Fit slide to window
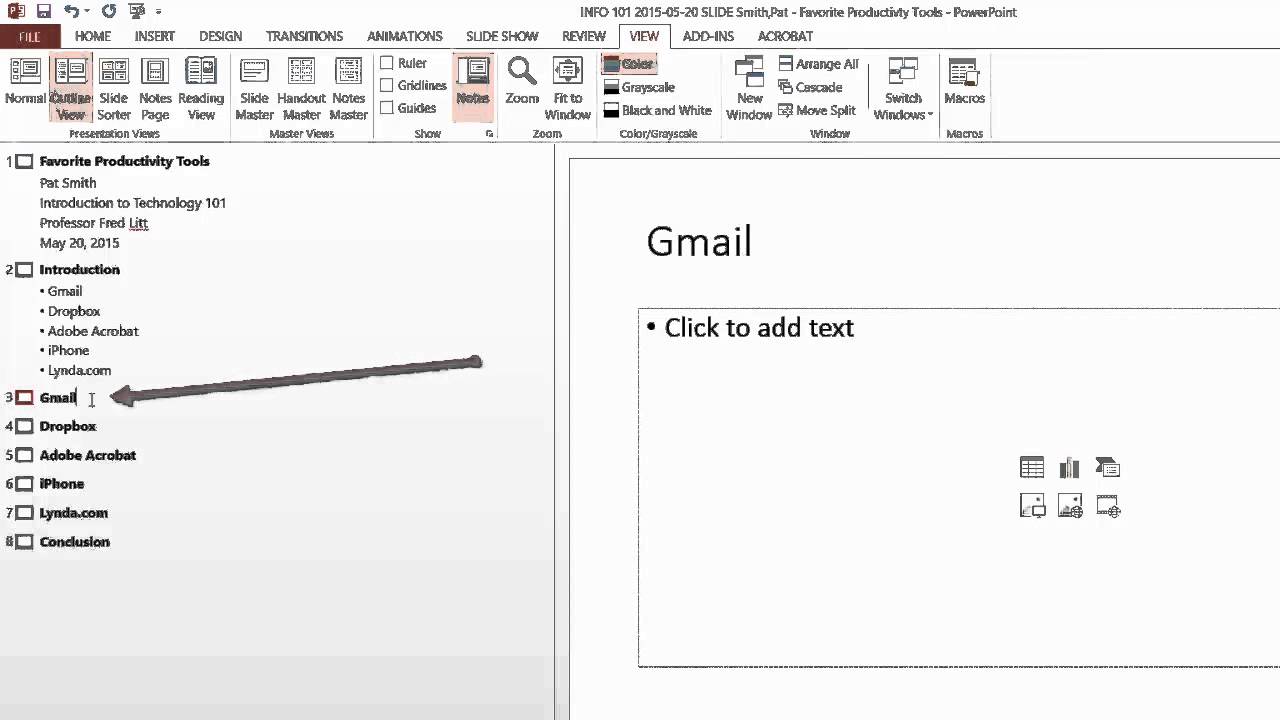Image resolution: width=1280 pixels, height=720 pixels. click(568, 88)
